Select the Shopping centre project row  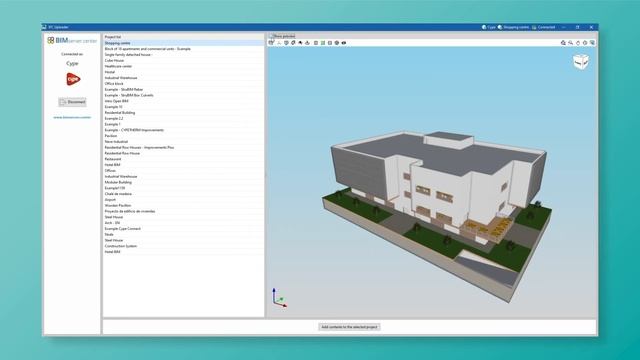[184, 43]
